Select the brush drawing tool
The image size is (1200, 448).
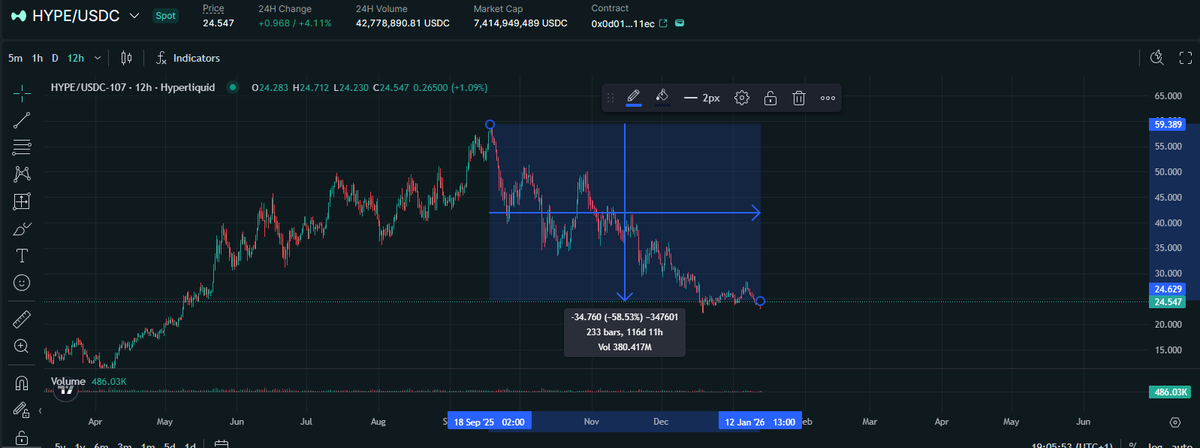click(21, 228)
